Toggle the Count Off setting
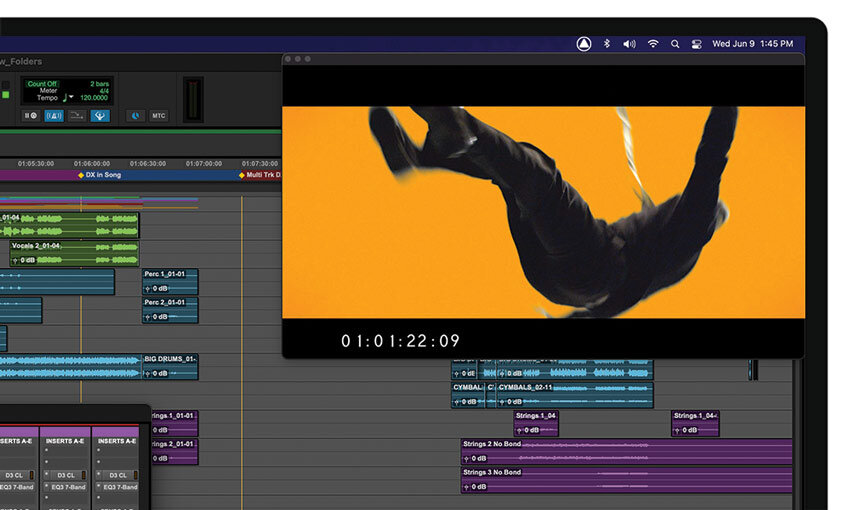The image size is (850, 510). [42, 83]
